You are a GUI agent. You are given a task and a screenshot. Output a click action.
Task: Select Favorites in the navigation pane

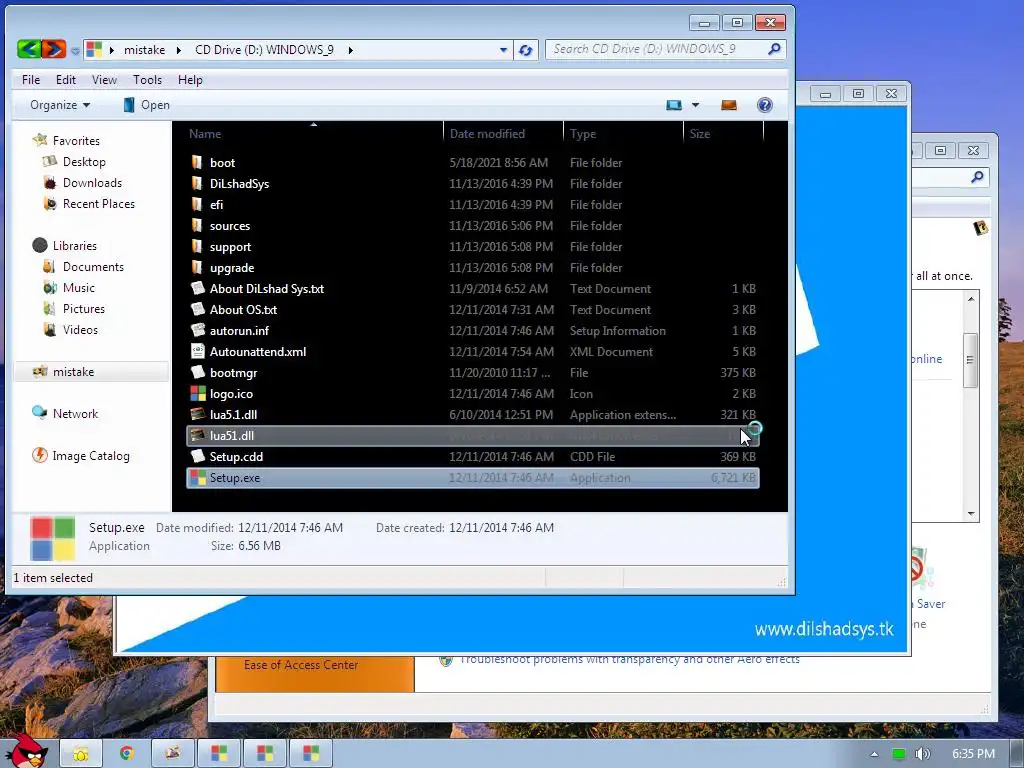[76, 140]
